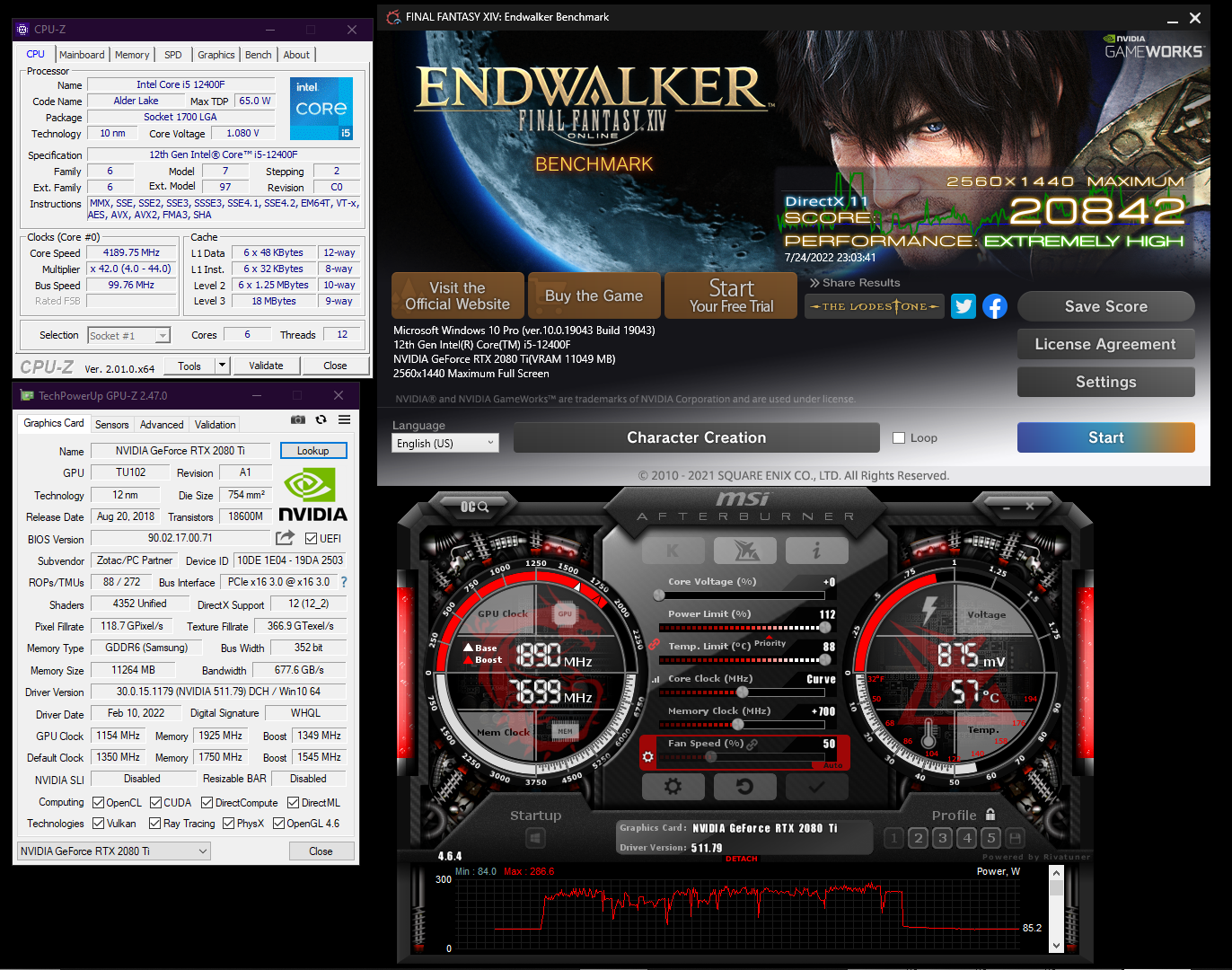
Task: Adjust the Power Limit slider in Afterburner
Action: 825,628
